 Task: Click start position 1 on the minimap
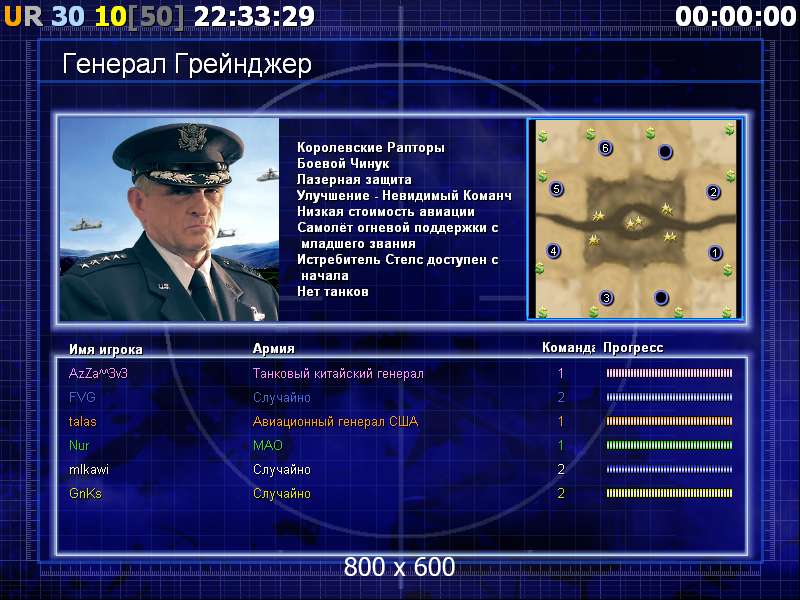click(x=715, y=253)
